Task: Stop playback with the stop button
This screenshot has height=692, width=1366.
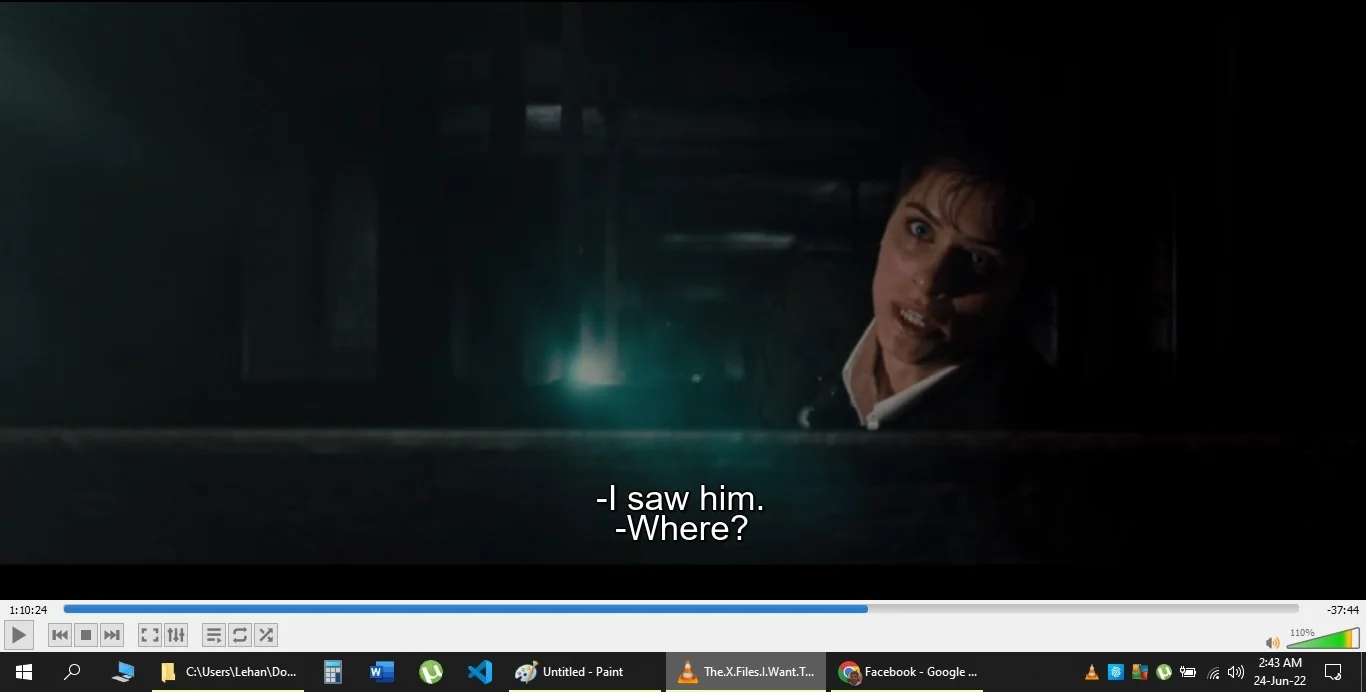Action: point(86,635)
